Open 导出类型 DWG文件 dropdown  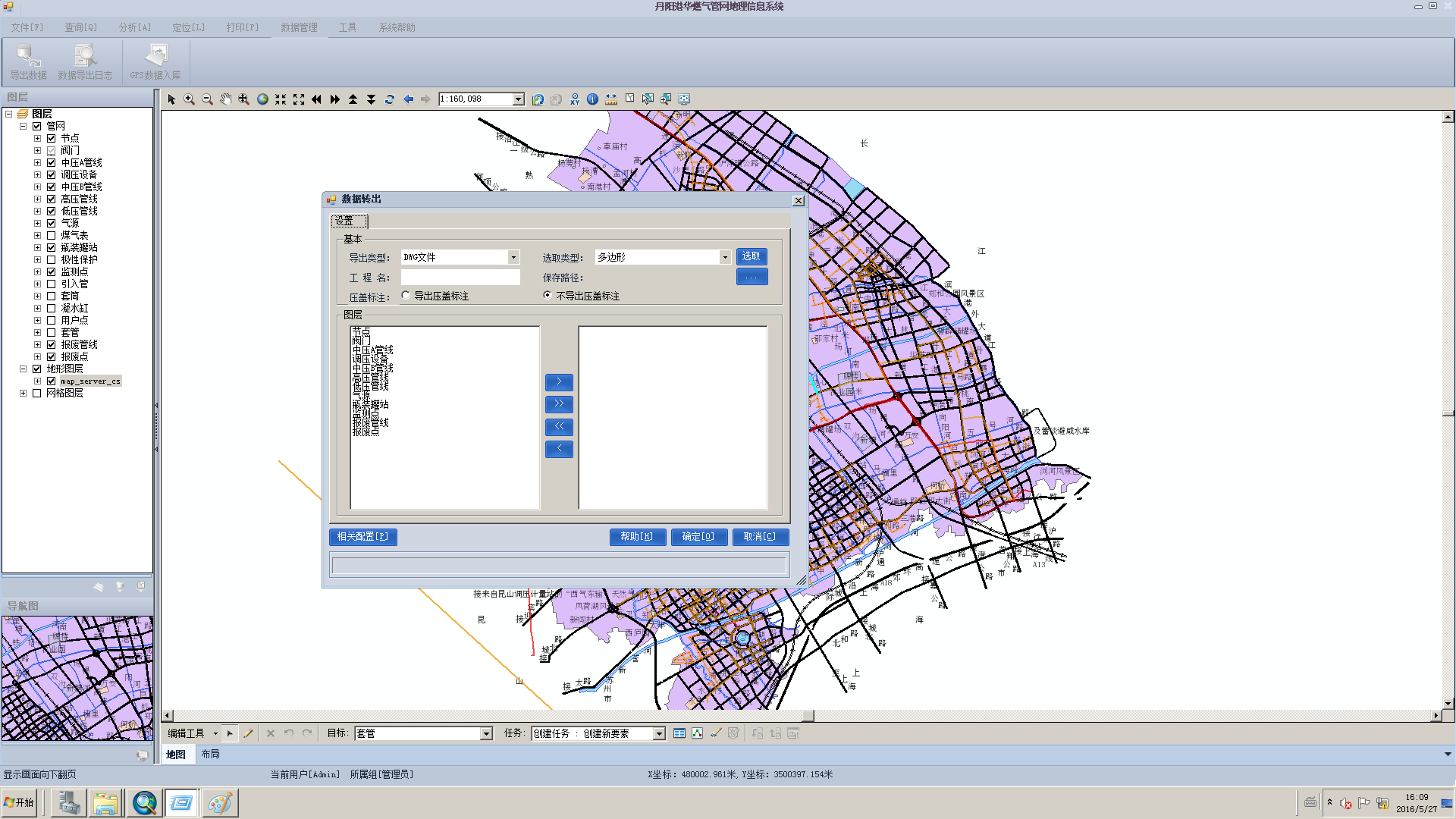point(513,257)
